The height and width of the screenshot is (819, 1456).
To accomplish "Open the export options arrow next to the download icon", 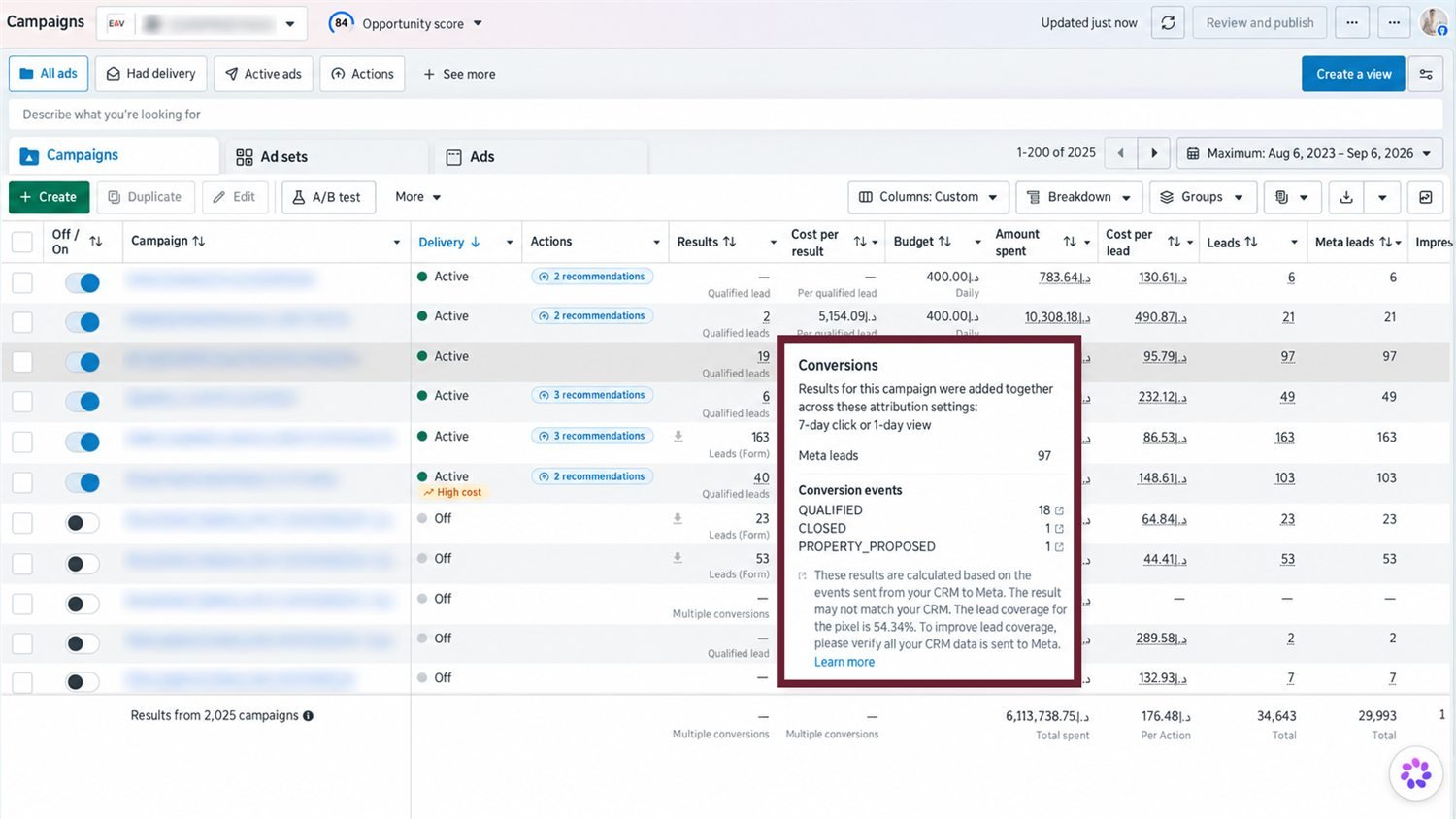I will (x=1382, y=197).
